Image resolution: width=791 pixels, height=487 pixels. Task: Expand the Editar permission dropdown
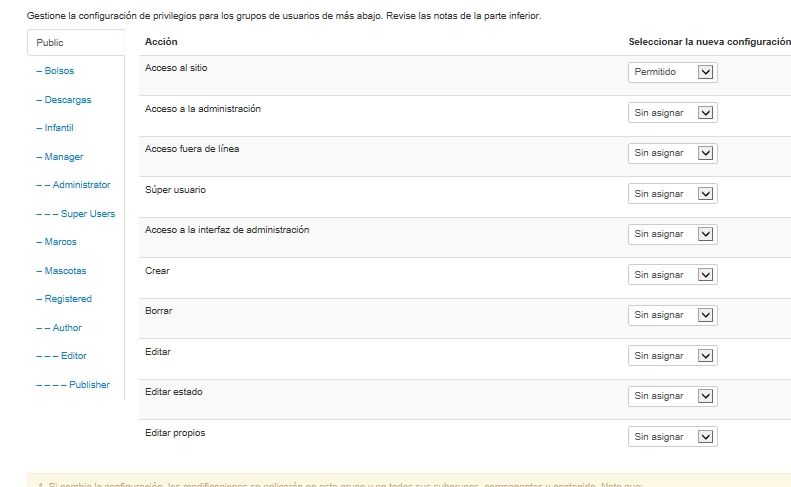click(x=672, y=356)
